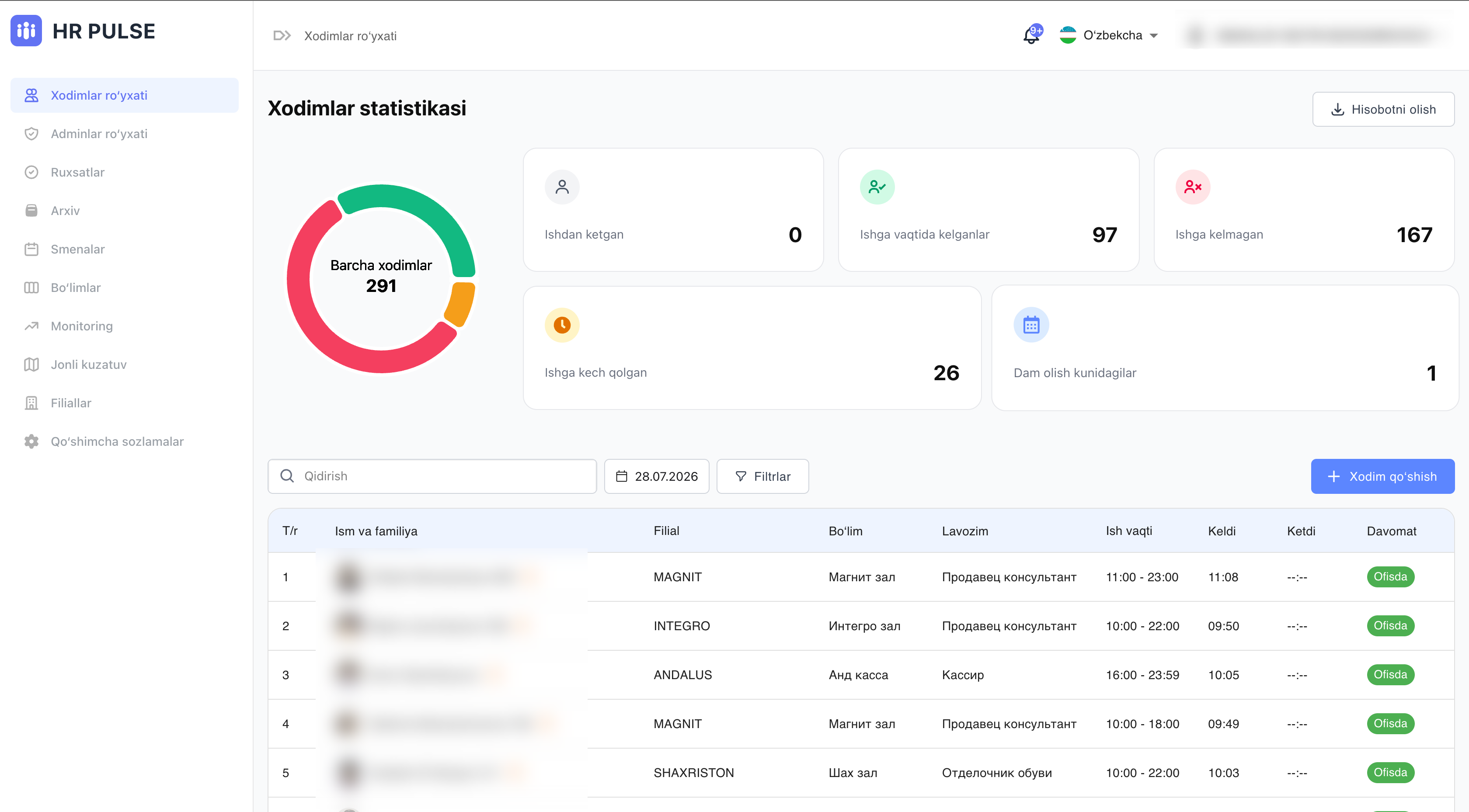This screenshot has height=812, width=1469.
Task: Open Bo'limlar page
Action: (124, 288)
